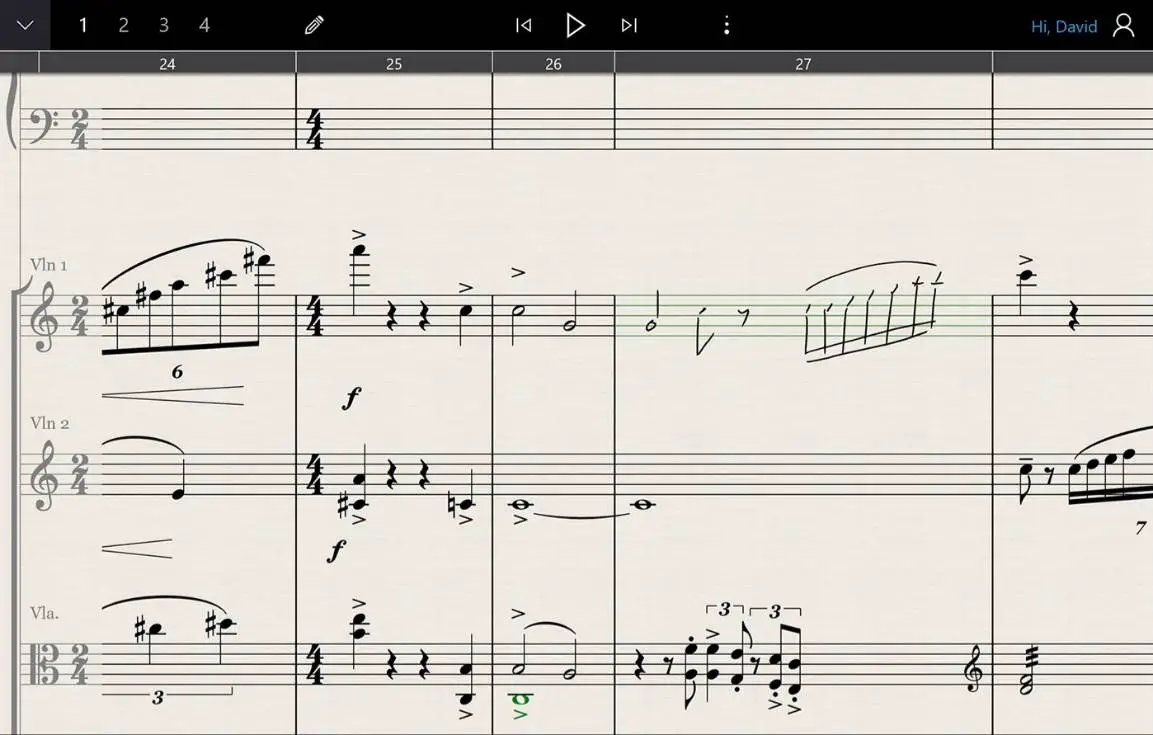
Task: Select the crescendo hairpin under Violin 1 bar 24
Action: pos(173,395)
